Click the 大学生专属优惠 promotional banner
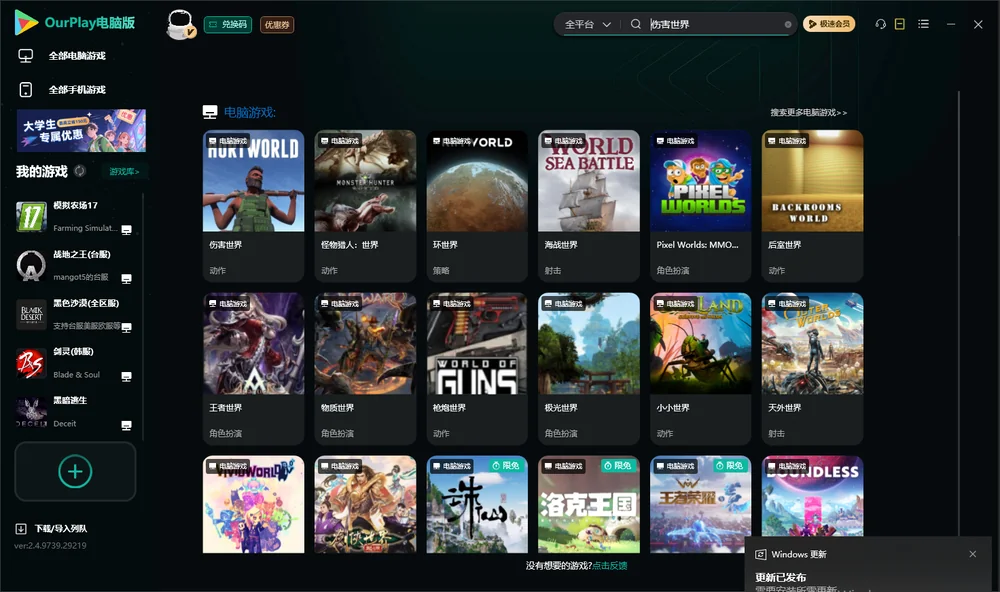Screen dimensions: 1000x592 [x=82, y=130]
